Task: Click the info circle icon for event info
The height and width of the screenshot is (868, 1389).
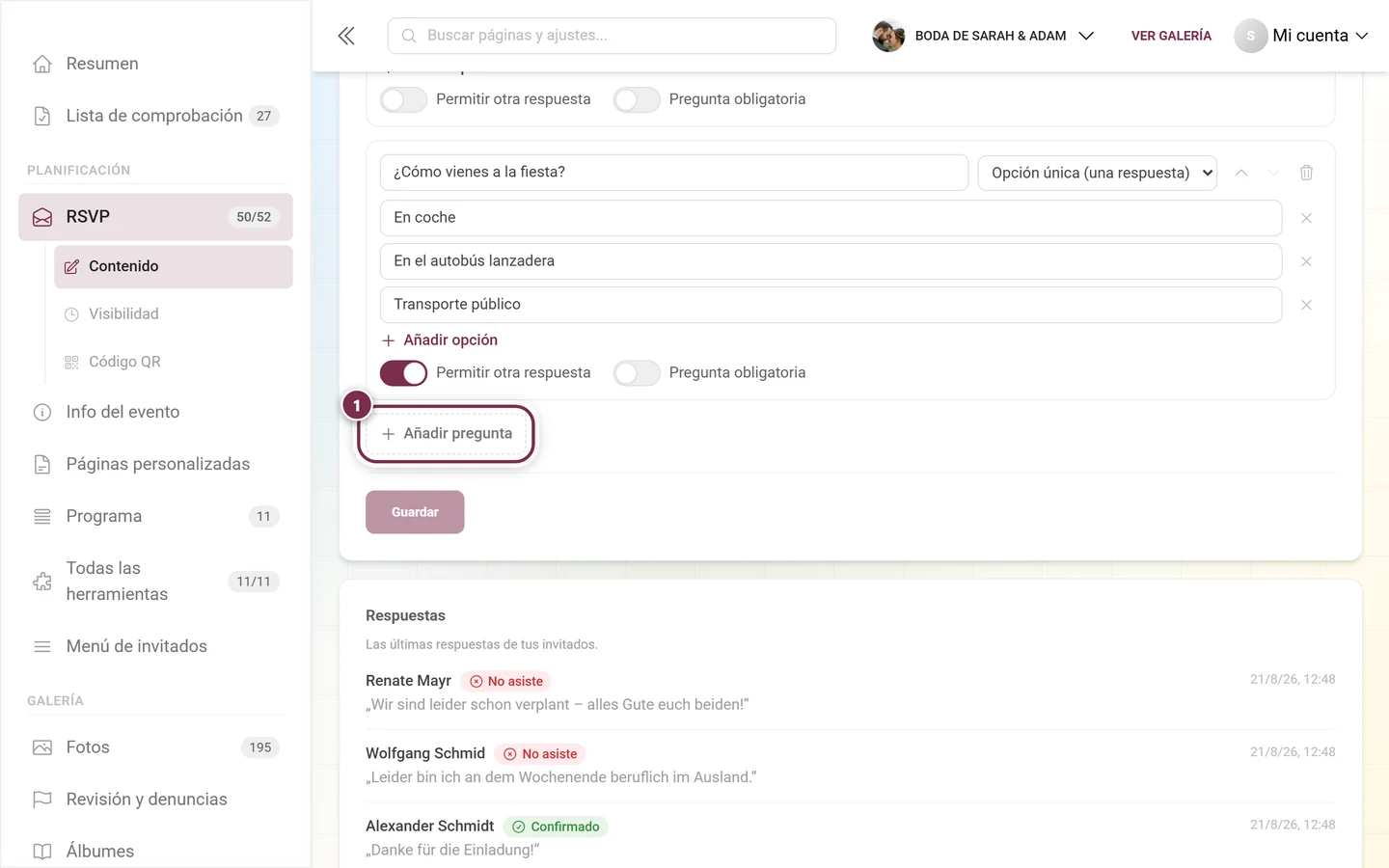Action: point(42,413)
